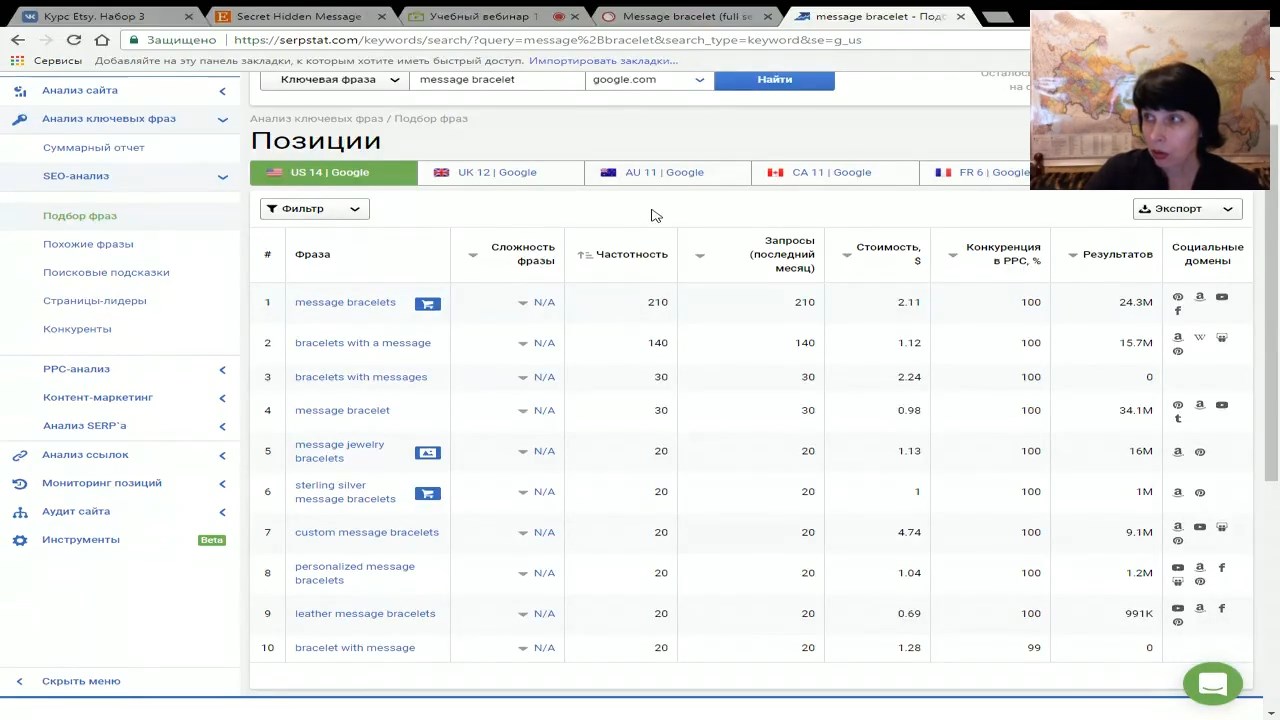1280x720 pixels.
Task: Click the chain link icon for Анализ ссылок
Action: (x=20, y=455)
